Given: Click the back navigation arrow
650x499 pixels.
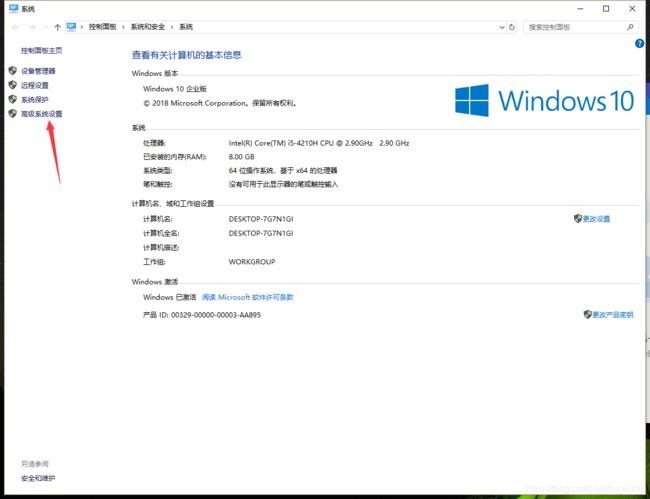Looking at the screenshot, I should pyautogui.click(x=16, y=27).
